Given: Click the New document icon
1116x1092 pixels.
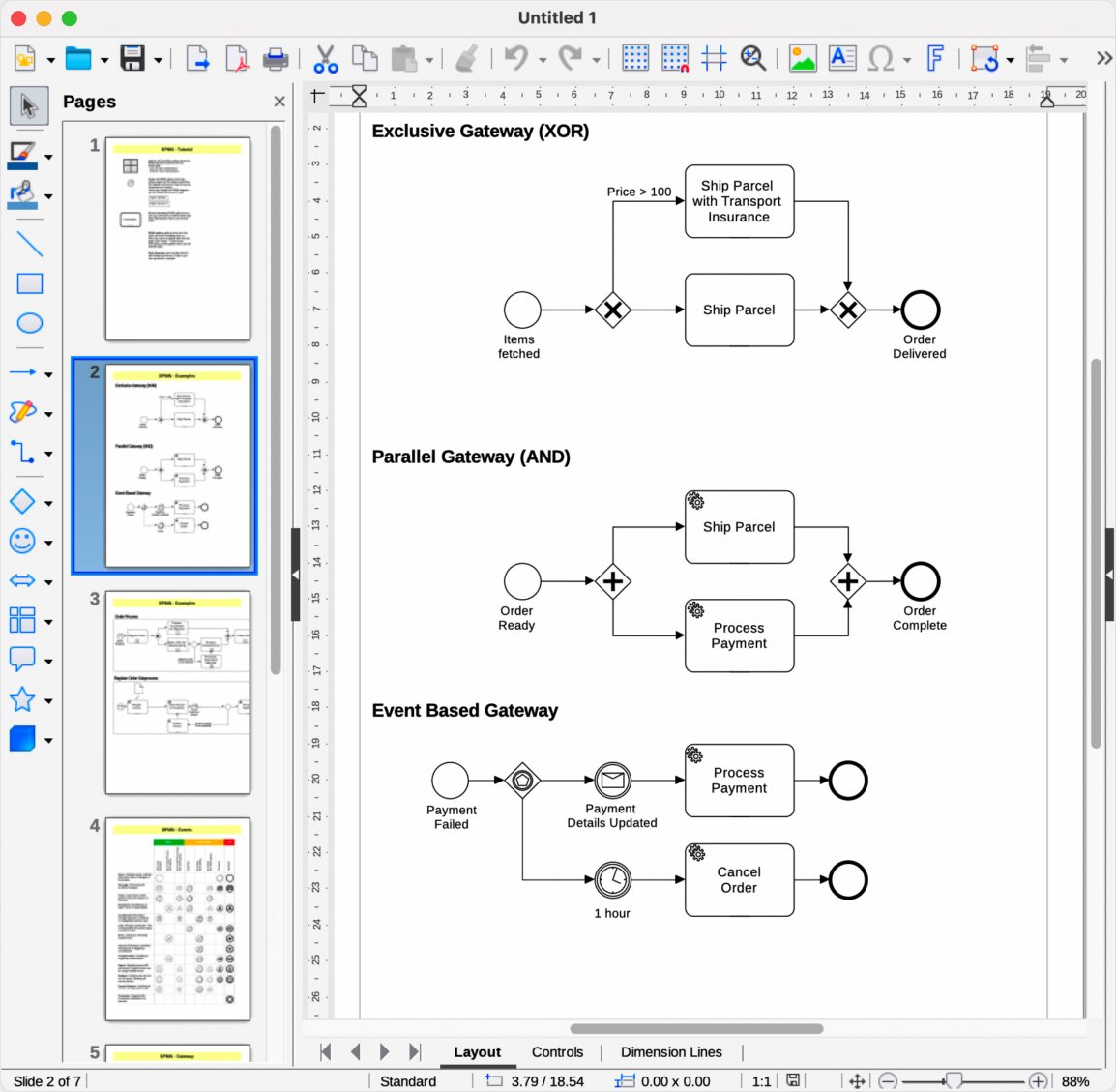Looking at the screenshot, I should click(25, 58).
